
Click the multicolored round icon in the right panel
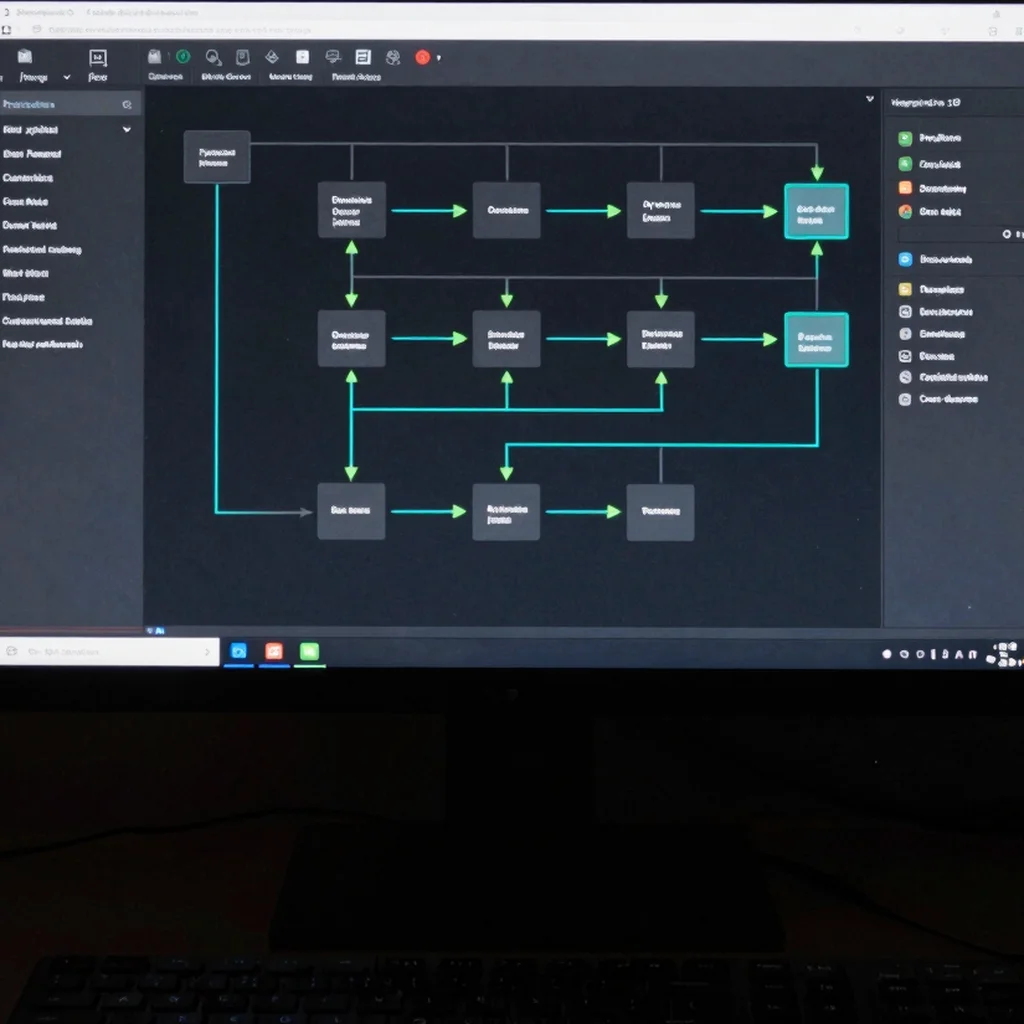pyautogui.click(x=905, y=212)
